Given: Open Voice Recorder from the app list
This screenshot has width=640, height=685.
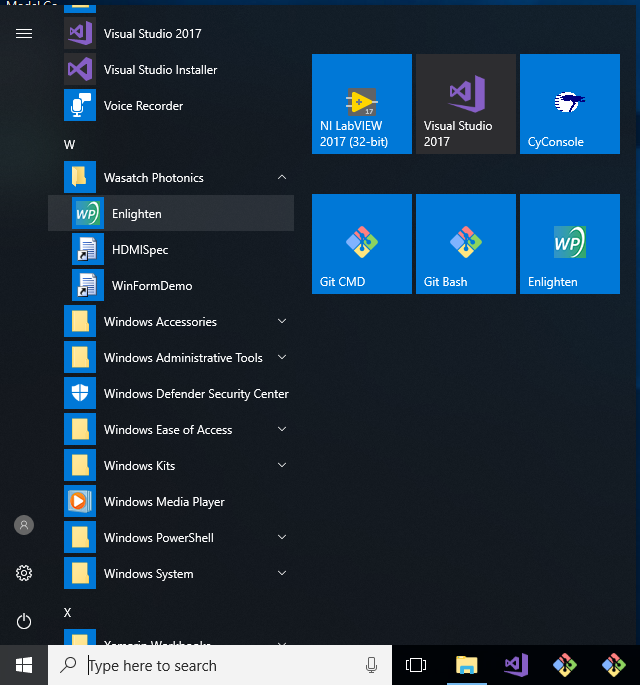Looking at the screenshot, I should coord(143,106).
